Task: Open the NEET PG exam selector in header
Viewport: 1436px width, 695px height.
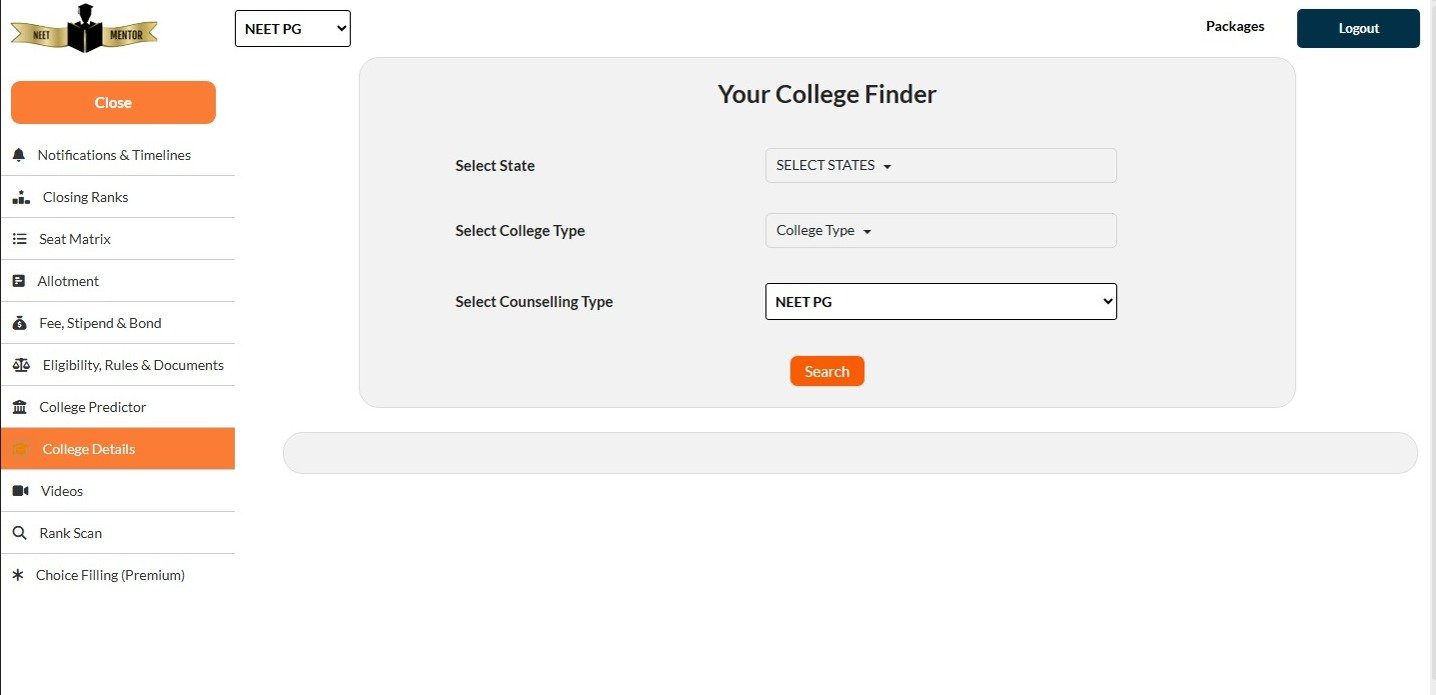Action: [292, 29]
